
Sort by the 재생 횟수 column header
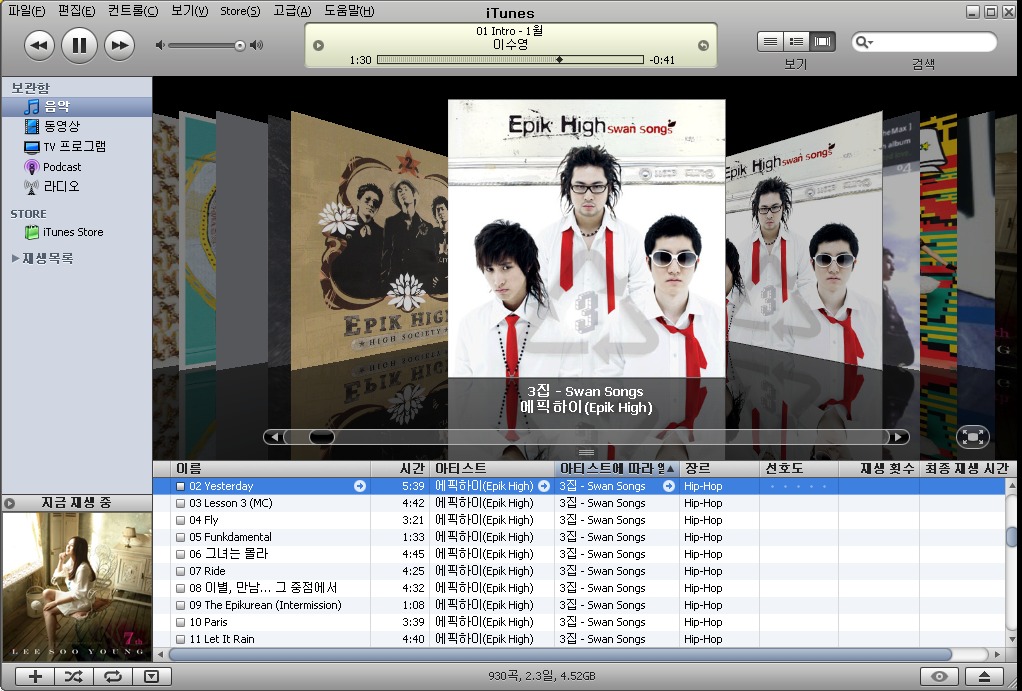(x=879, y=468)
